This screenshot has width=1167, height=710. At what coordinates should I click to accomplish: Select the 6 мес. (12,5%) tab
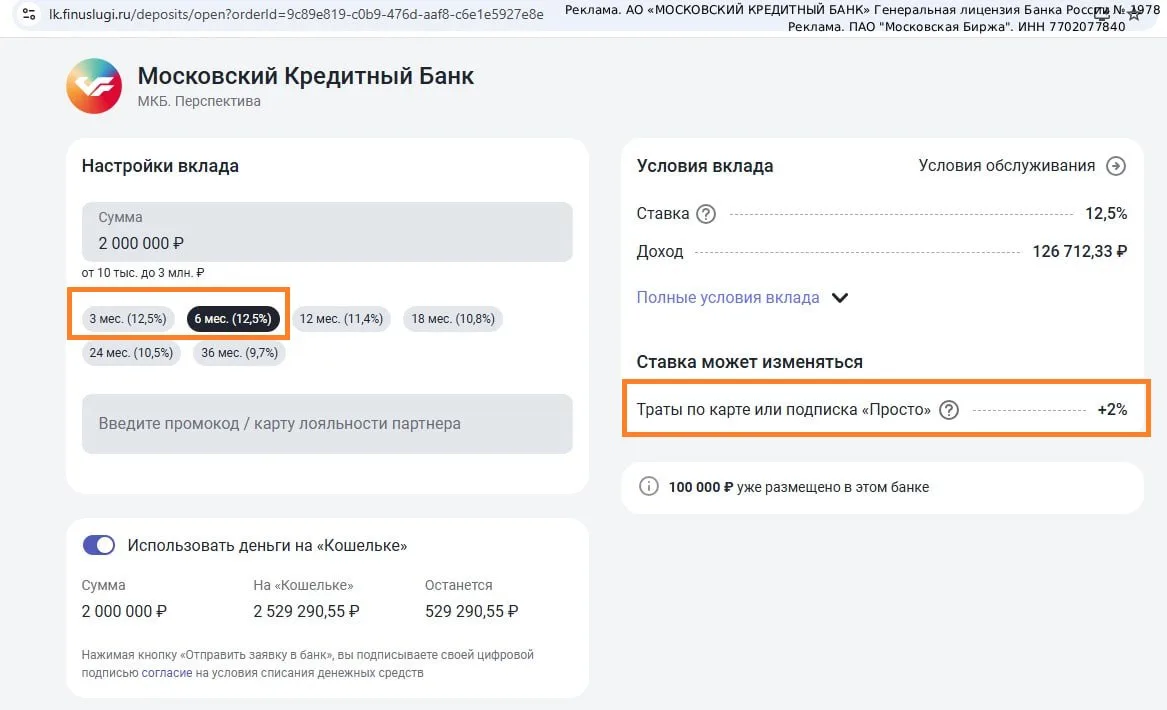tap(233, 319)
